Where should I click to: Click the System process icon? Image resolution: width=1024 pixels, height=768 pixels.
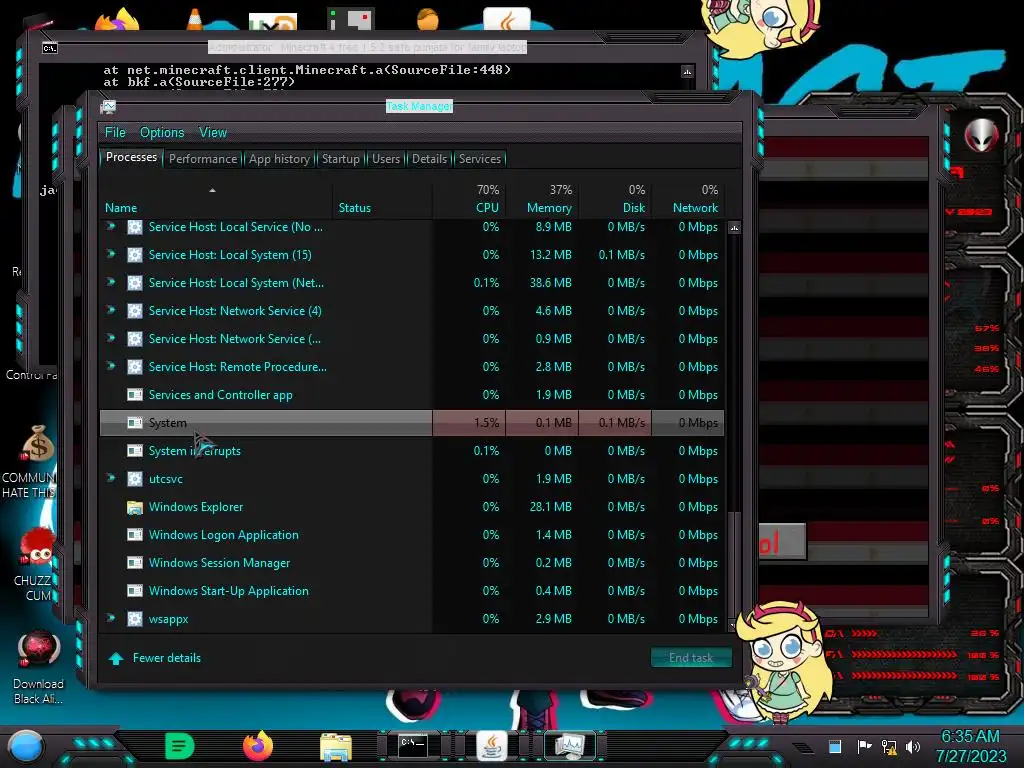135,423
